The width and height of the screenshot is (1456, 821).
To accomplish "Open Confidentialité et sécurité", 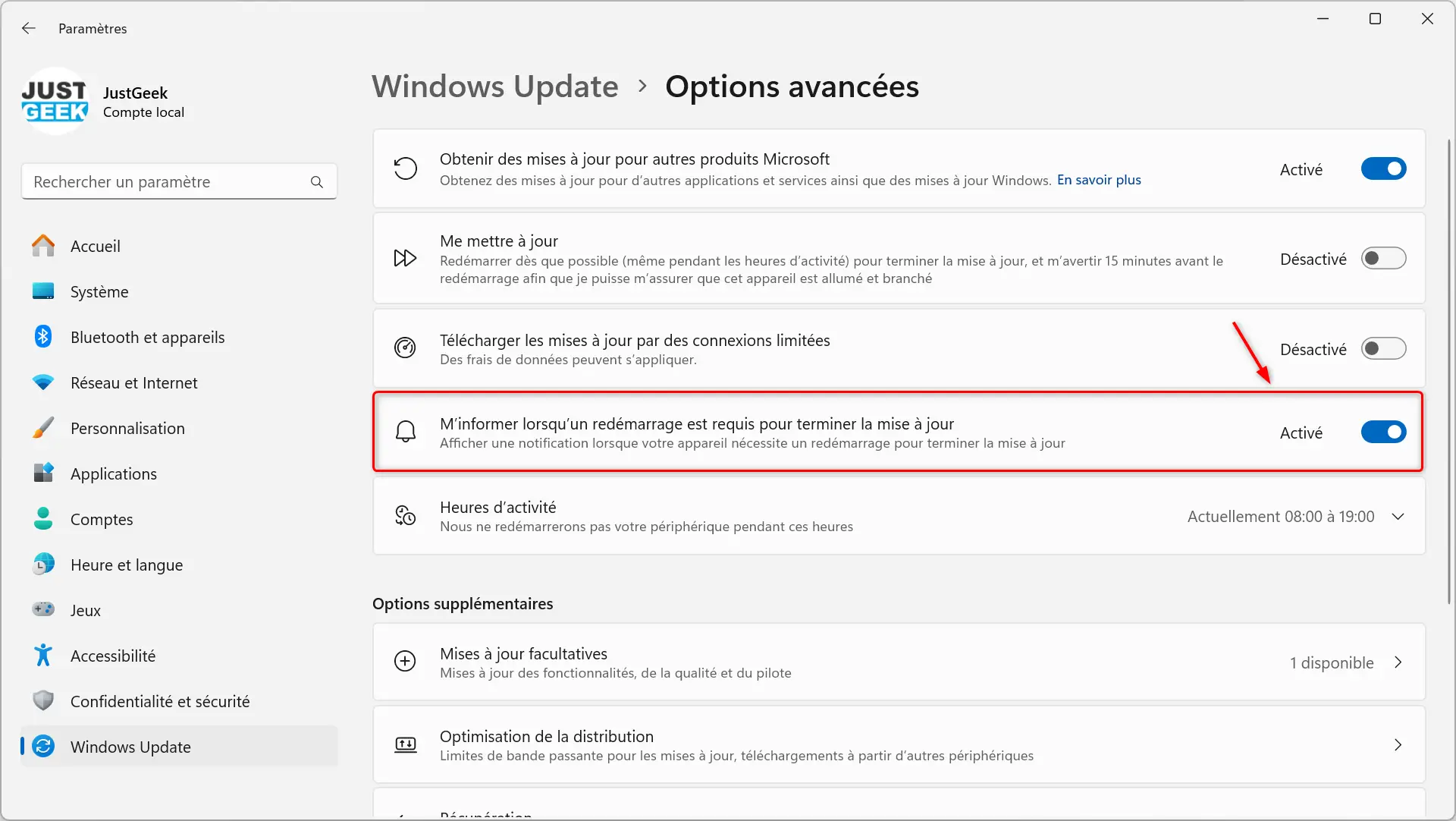I will coord(179,701).
